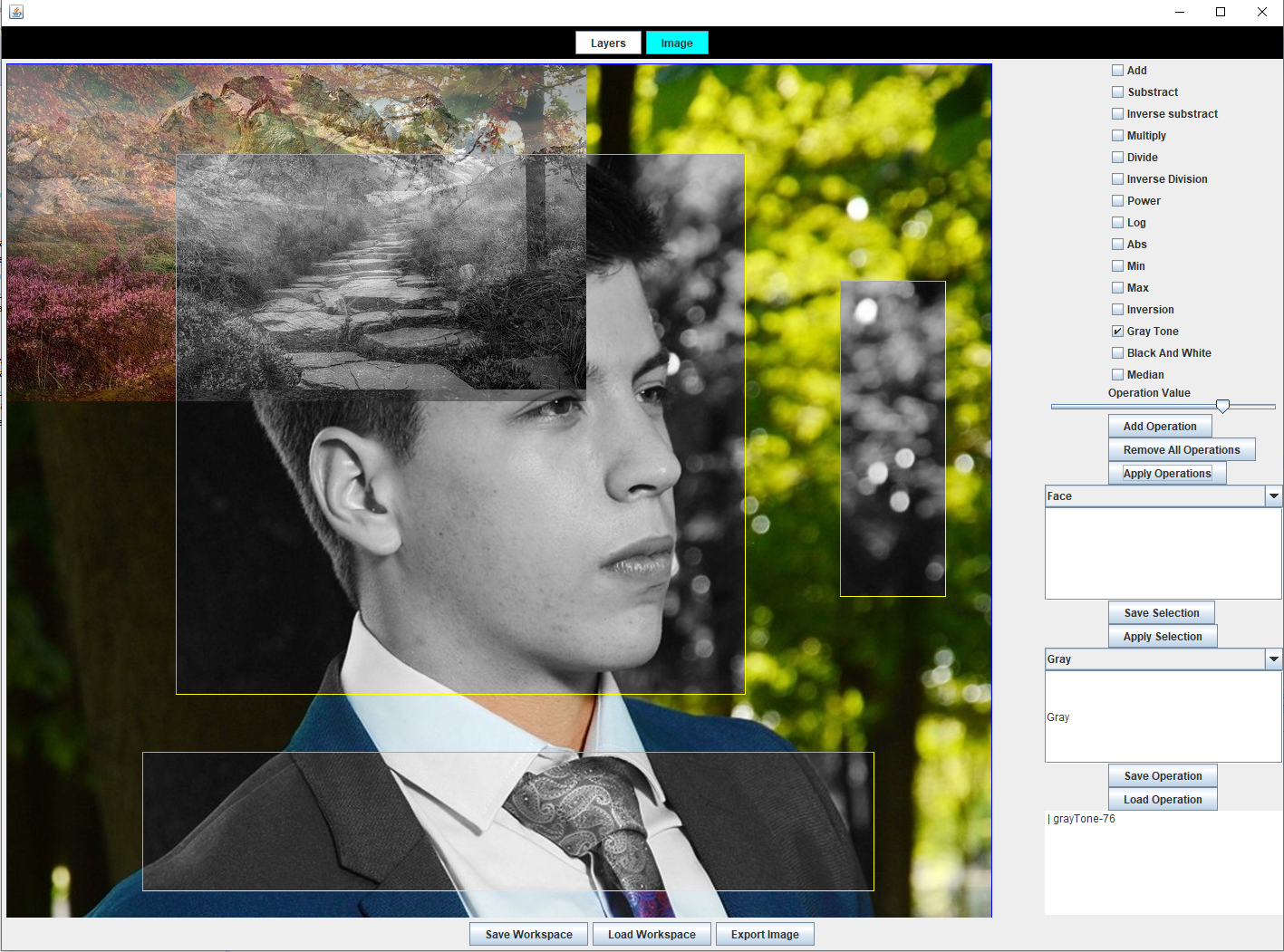Check the Abs operation box

click(1118, 245)
